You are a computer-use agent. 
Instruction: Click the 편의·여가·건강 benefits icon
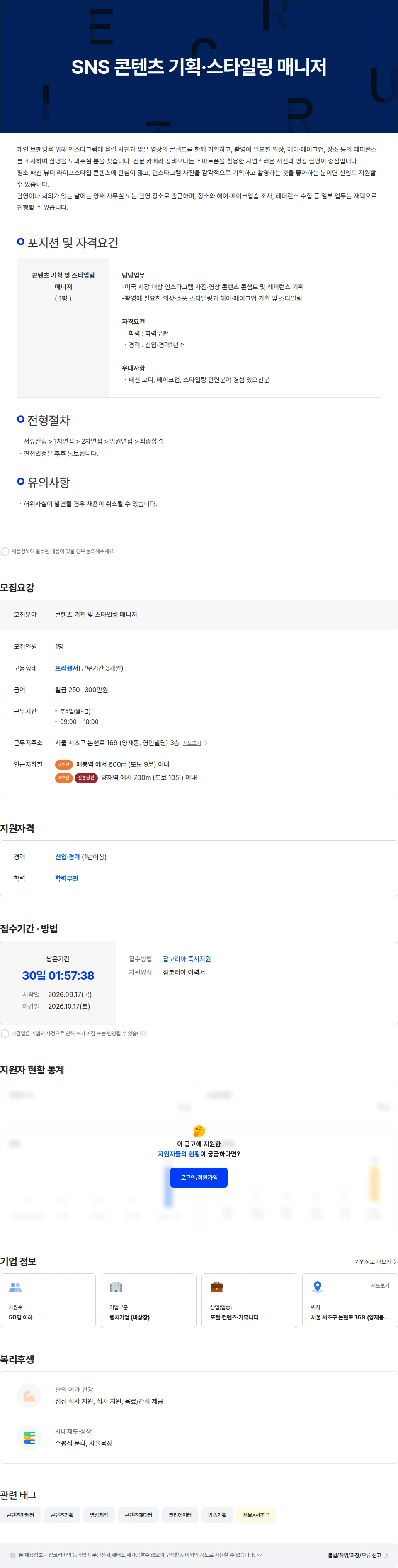click(x=29, y=1395)
